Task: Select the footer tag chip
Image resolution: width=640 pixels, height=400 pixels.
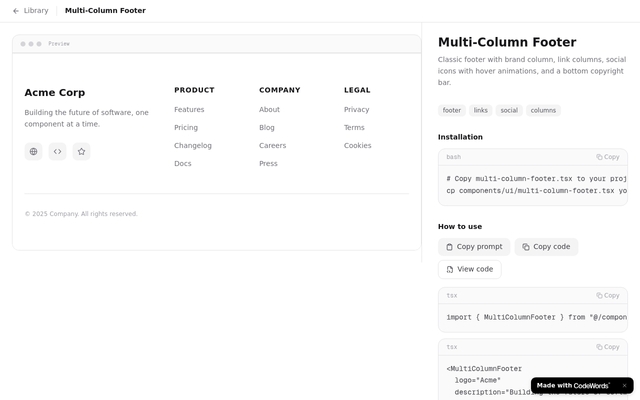Action: (452, 110)
